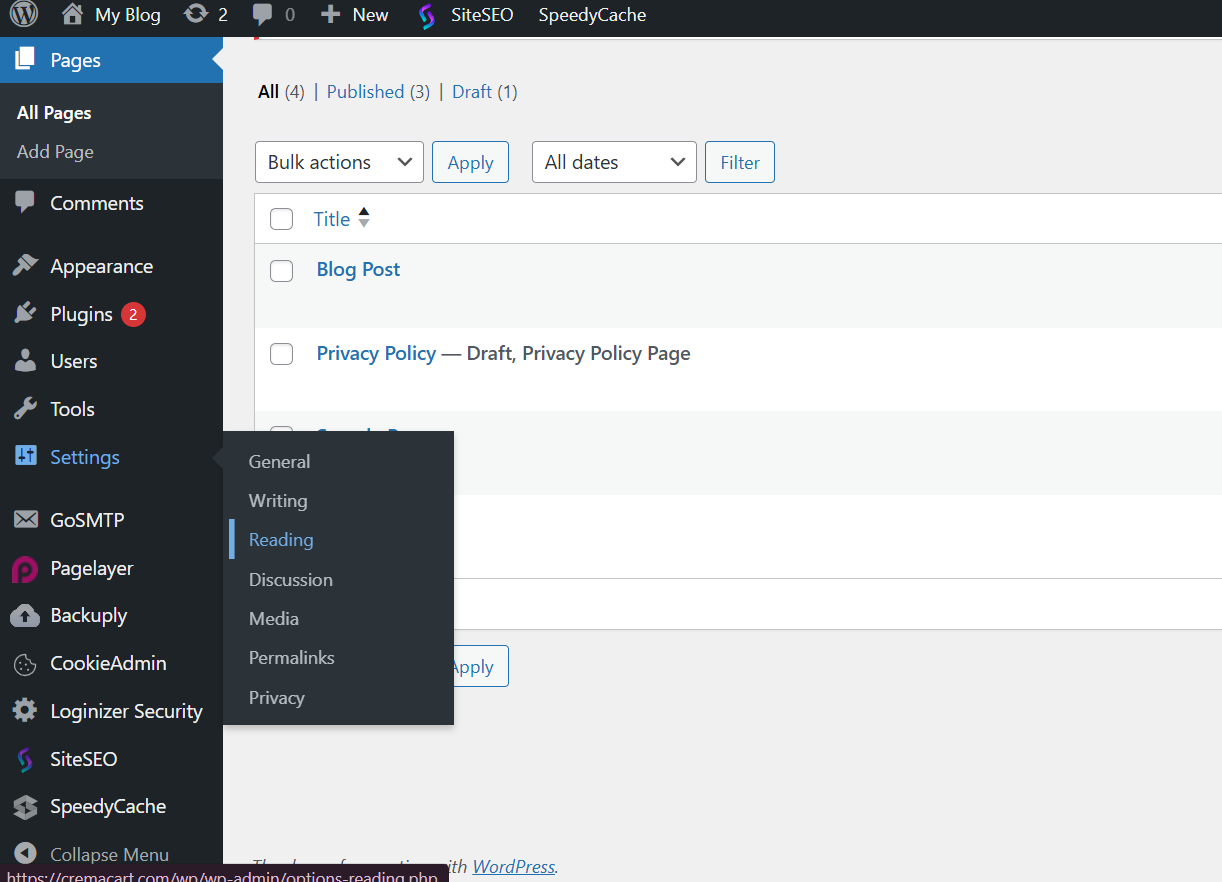The width and height of the screenshot is (1222, 882).
Task: Click the SiteSEO logo in the top bar
Action: click(427, 15)
